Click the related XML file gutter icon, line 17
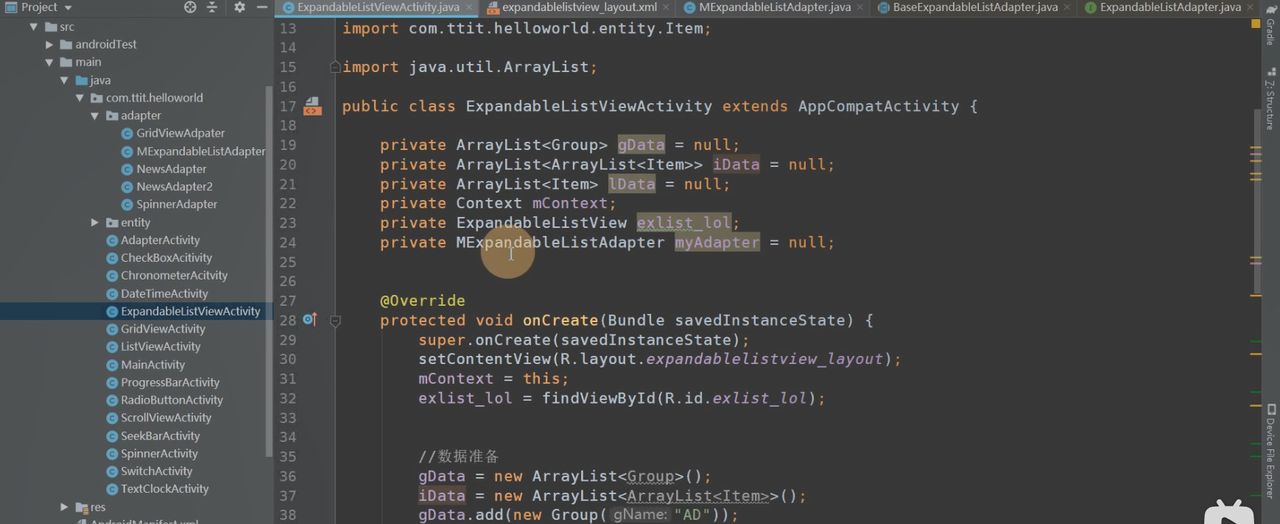The image size is (1280, 524). 312,106
